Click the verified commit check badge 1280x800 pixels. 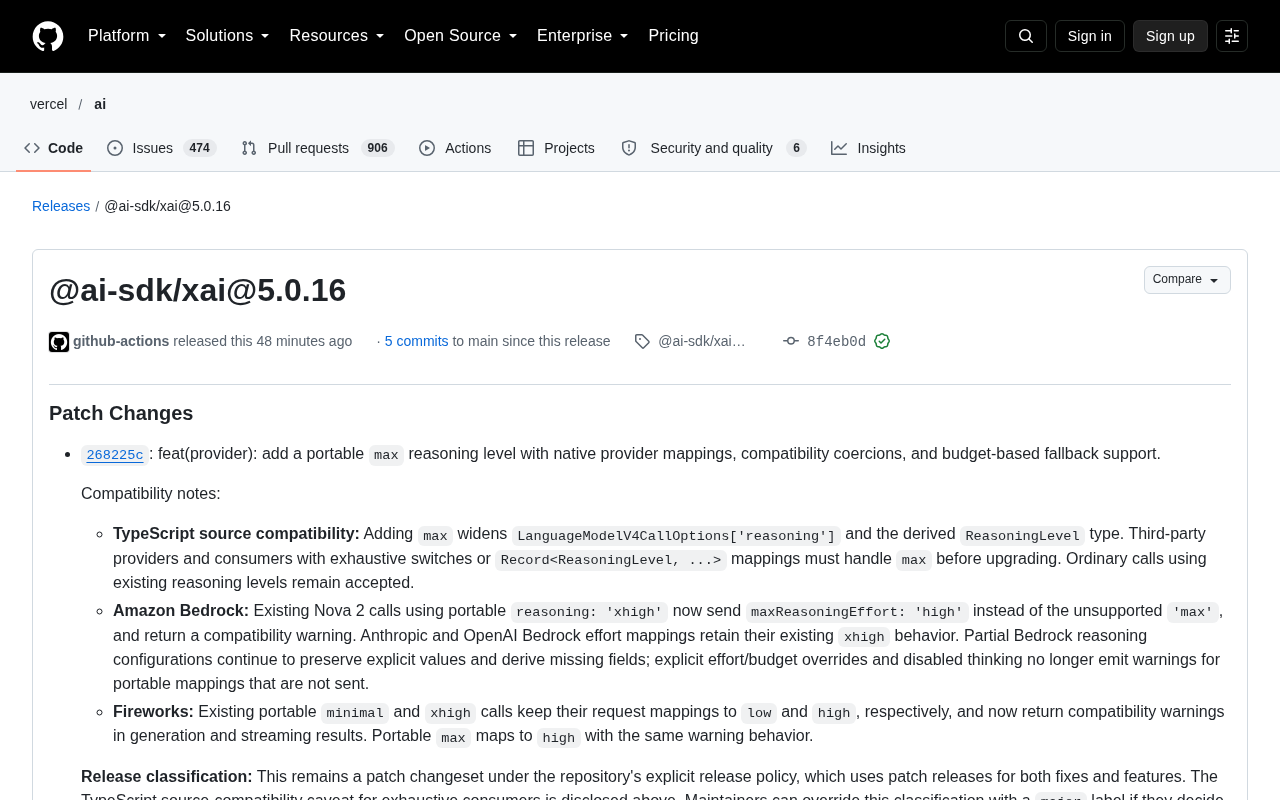click(882, 341)
